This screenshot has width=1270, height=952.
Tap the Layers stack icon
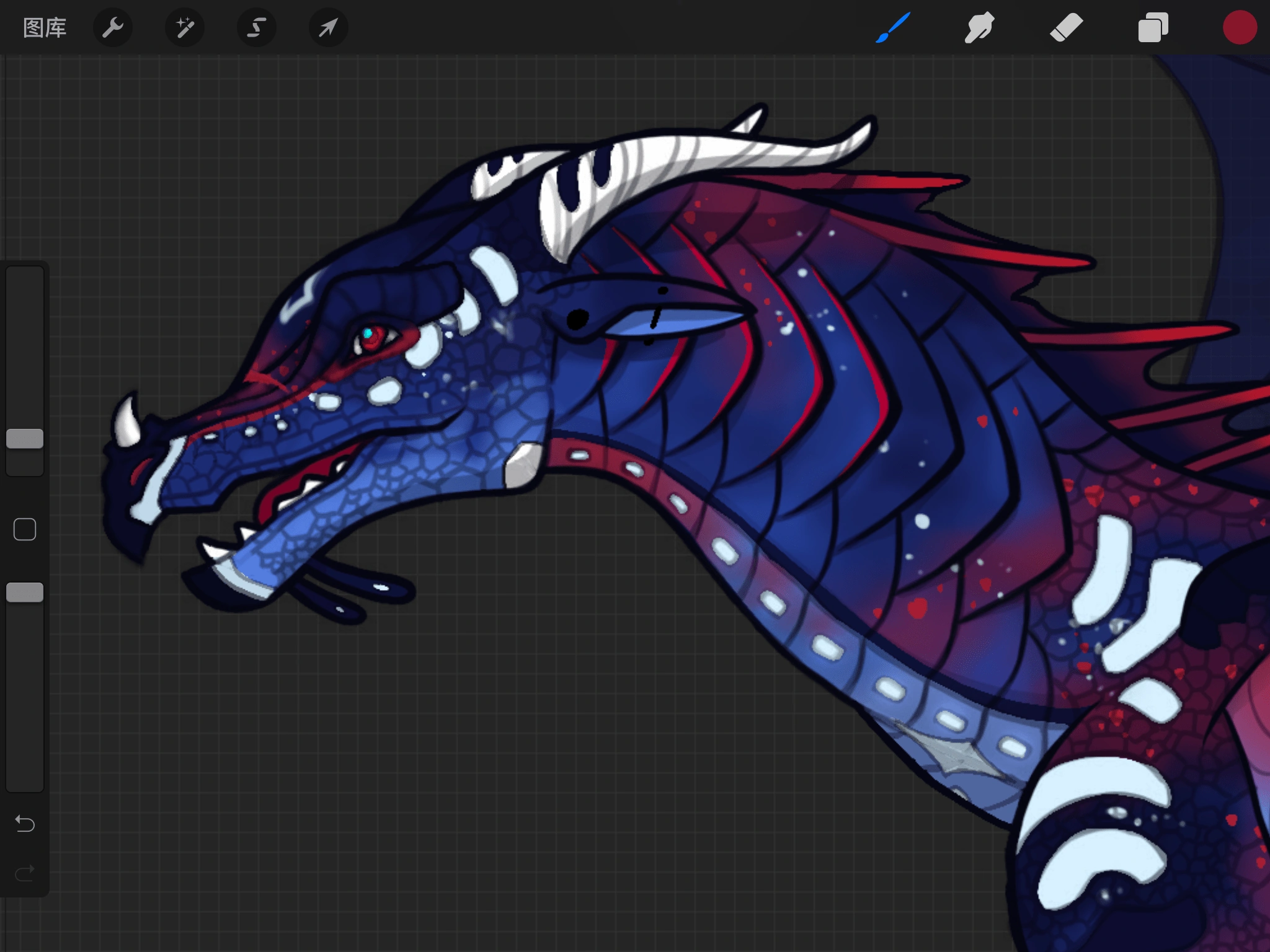(1153, 27)
